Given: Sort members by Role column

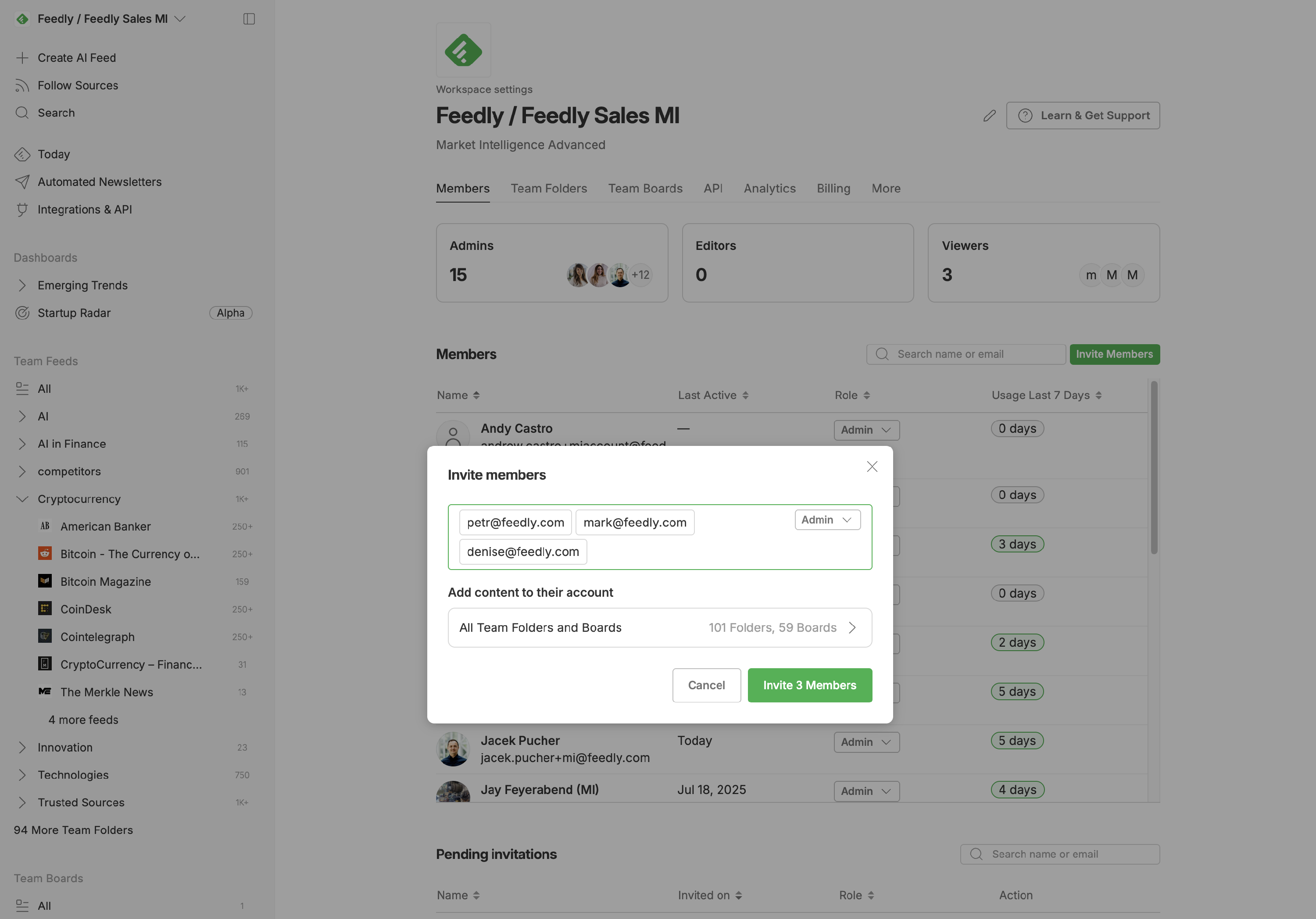Looking at the screenshot, I should coord(852,395).
